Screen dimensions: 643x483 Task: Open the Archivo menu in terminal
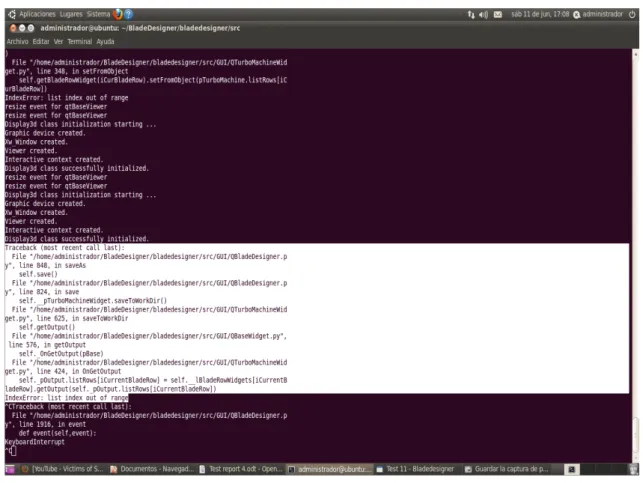[17, 41]
